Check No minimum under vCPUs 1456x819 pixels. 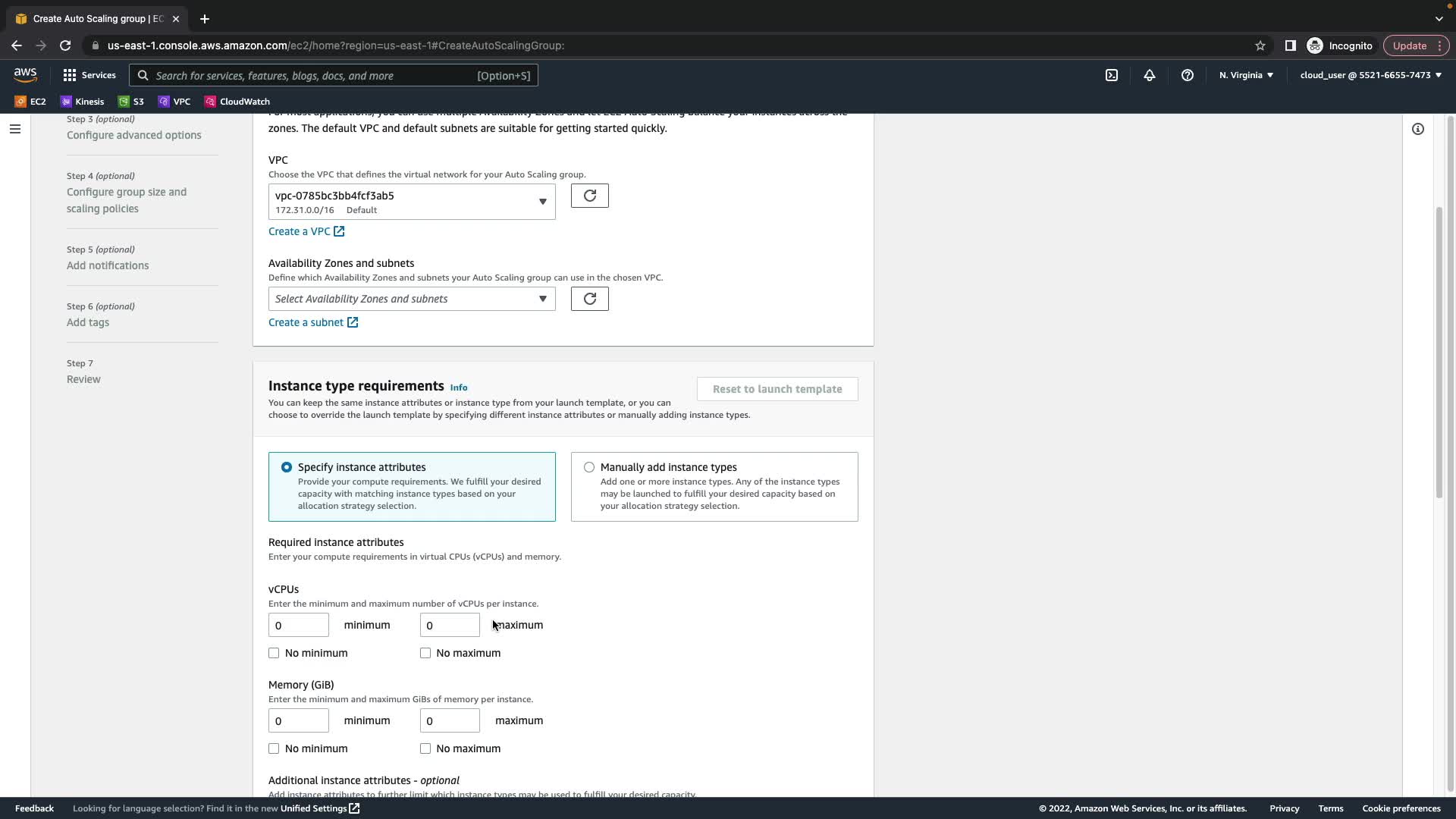(x=274, y=653)
